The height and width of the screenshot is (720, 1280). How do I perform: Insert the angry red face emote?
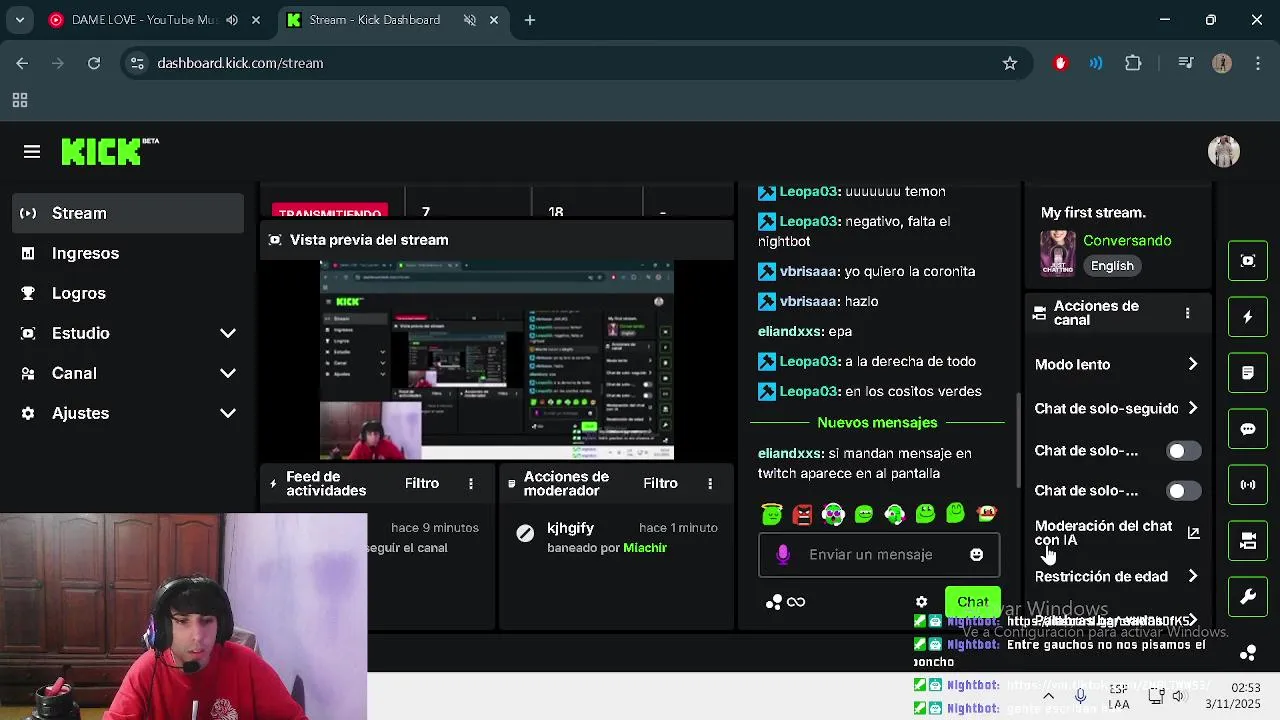click(802, 514)
